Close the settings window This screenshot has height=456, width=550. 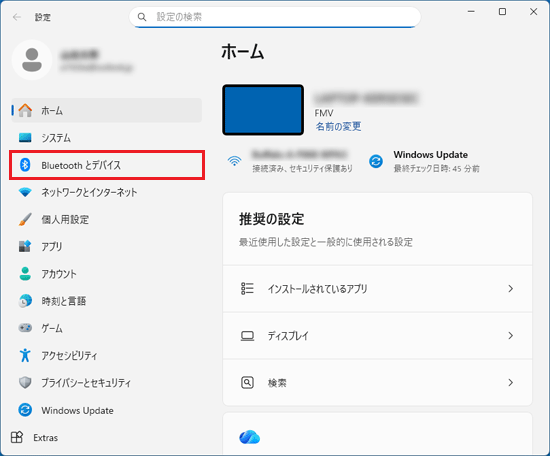[534, 12]
